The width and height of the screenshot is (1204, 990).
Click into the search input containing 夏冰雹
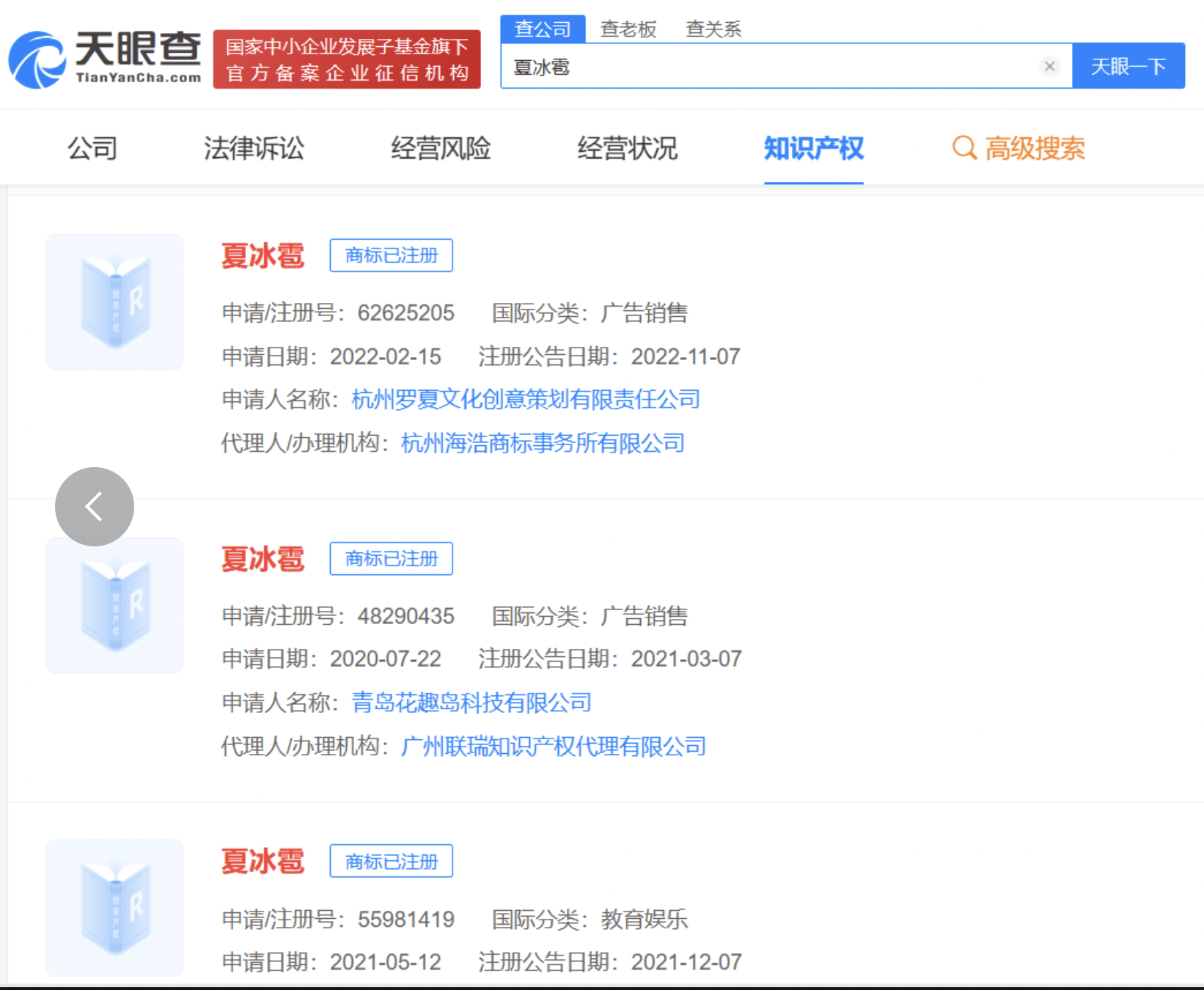770,67
